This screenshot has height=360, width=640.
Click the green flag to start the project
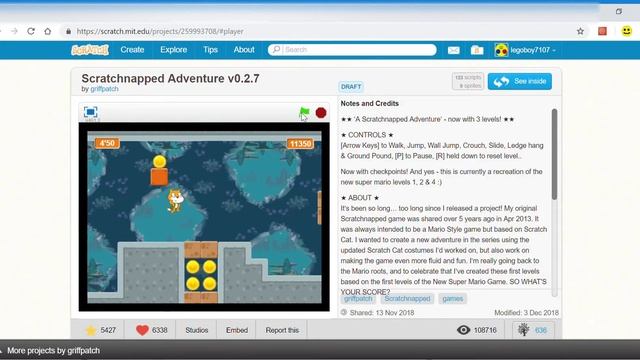pos(304,112)
